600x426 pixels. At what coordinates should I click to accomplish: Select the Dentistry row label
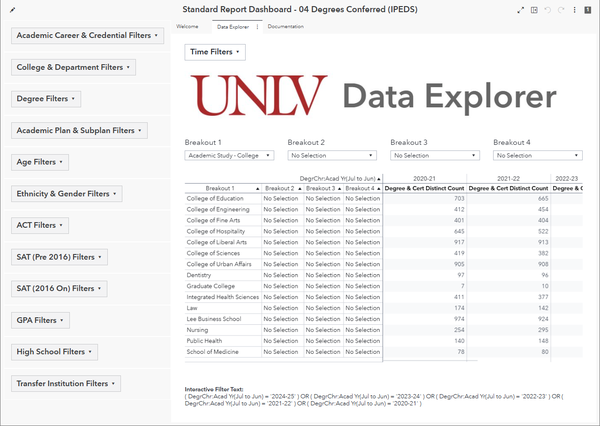pos(199,275)
